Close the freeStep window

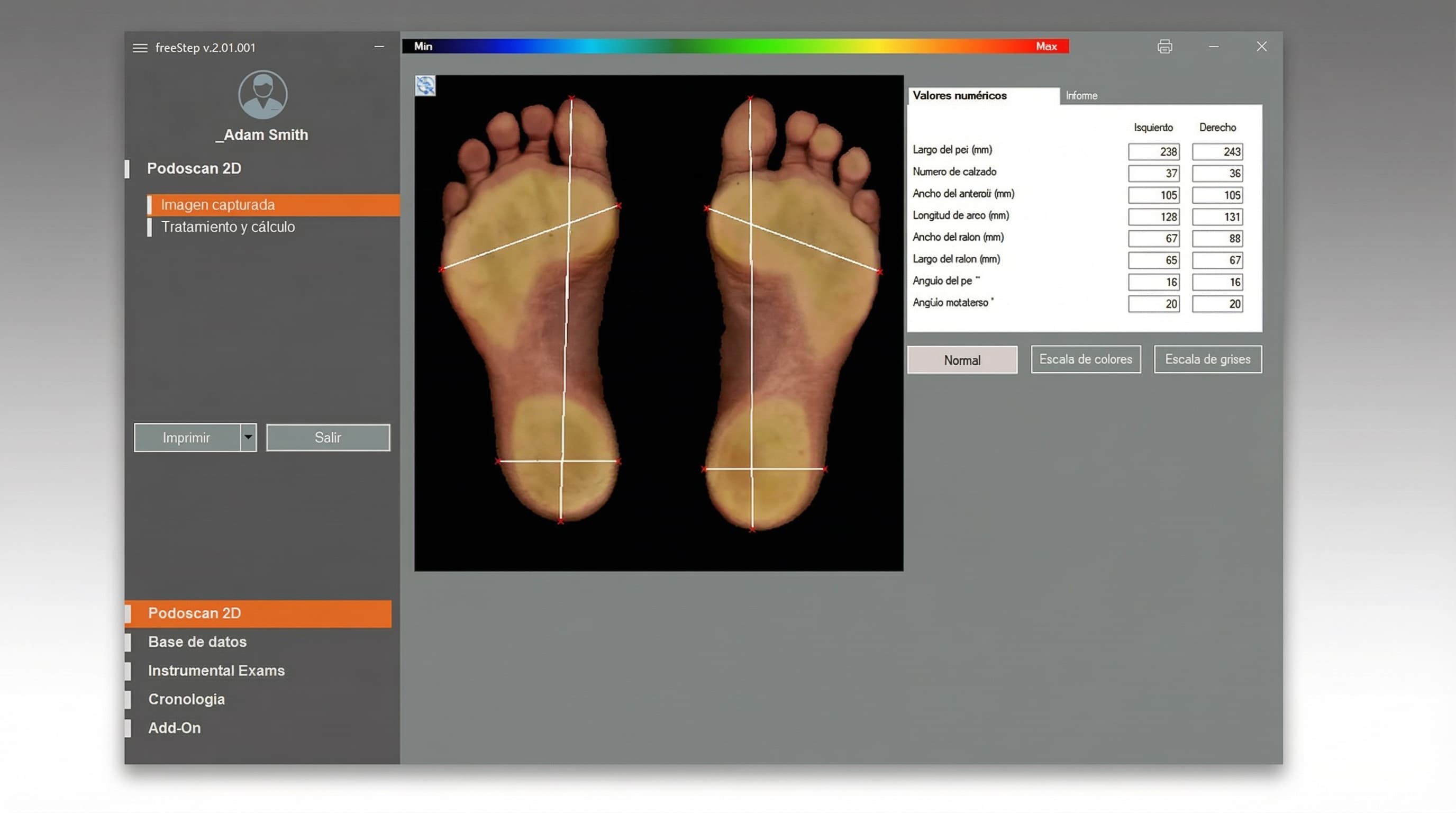click(1261, 47)
